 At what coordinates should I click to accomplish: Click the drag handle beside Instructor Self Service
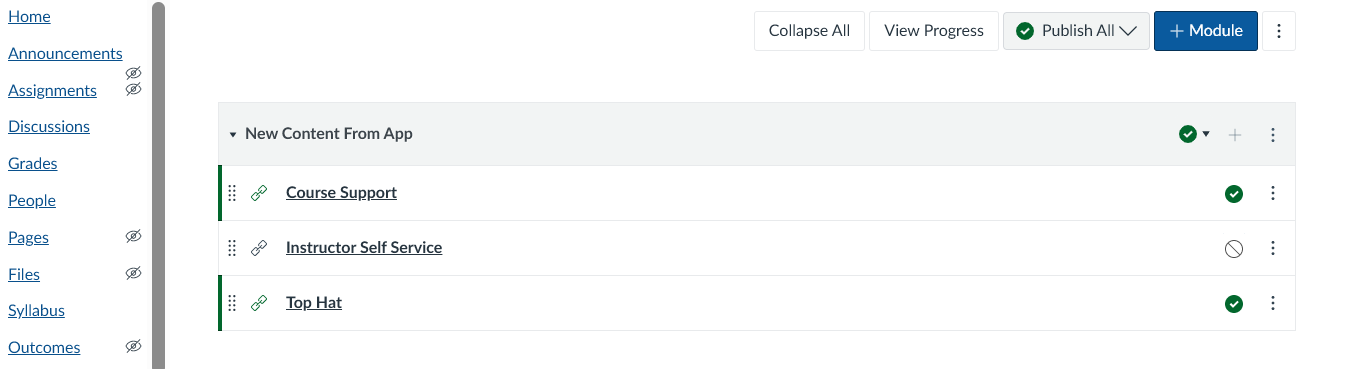tap(232, 248)
